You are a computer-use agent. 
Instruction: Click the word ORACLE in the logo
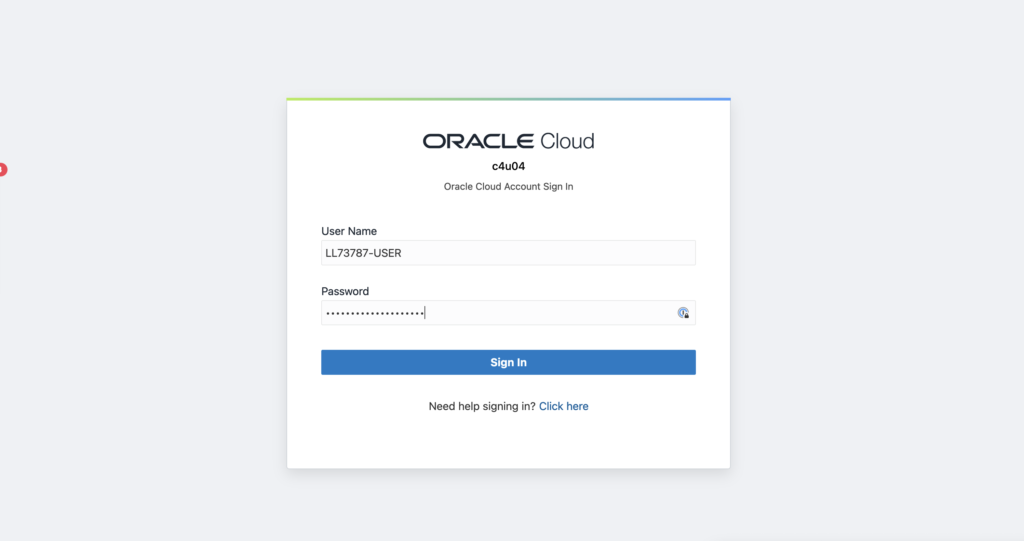click(478, 141)
